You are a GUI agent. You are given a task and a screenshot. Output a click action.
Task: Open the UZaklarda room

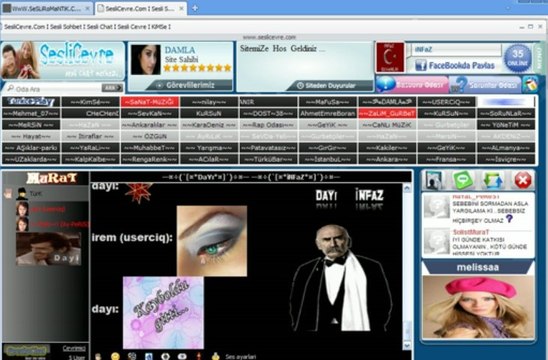point(31,159)
